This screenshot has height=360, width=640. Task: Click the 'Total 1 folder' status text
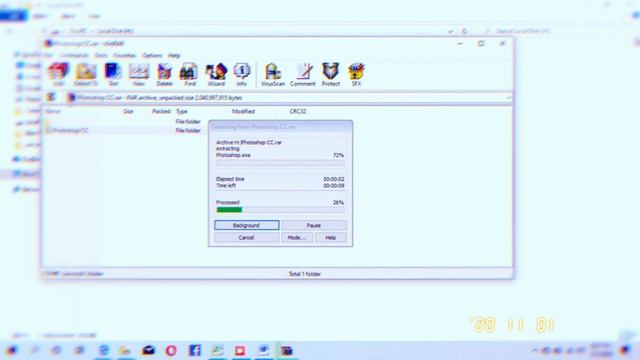coord(304,274)
